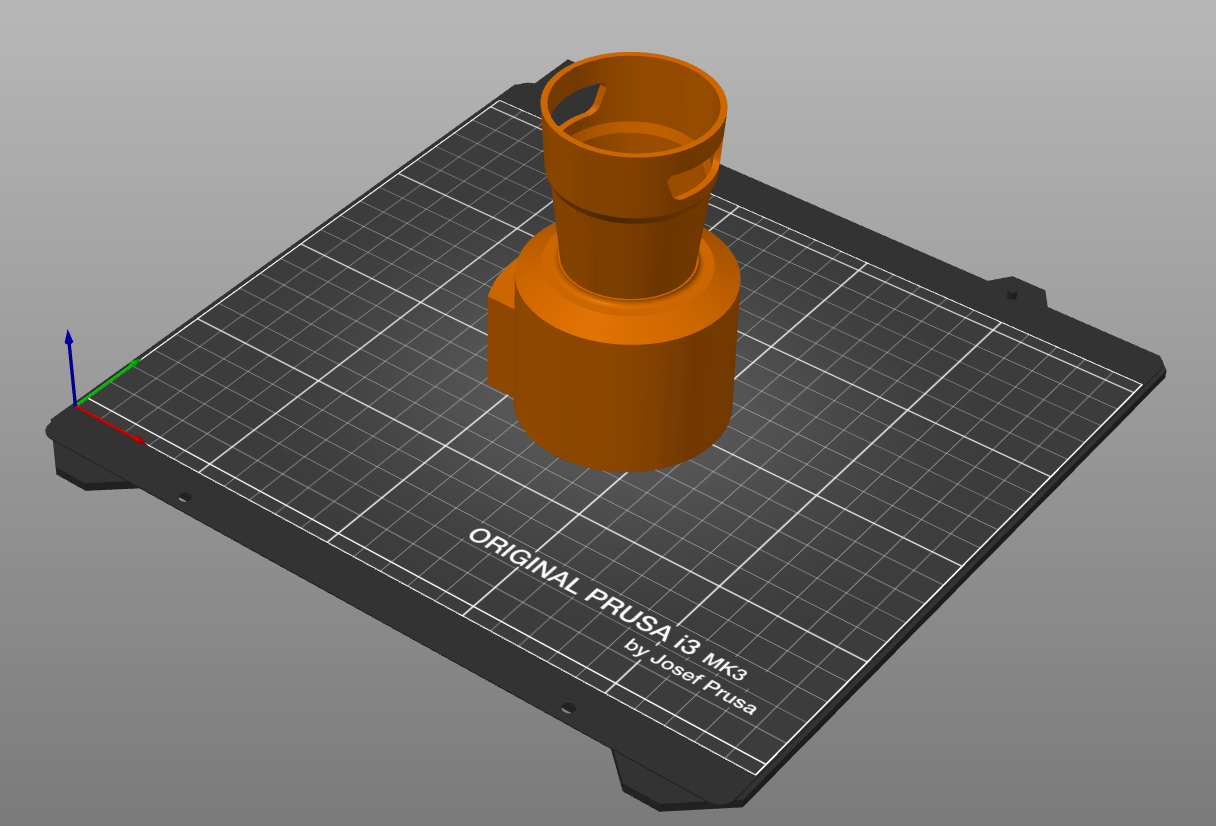Click the screw hole at bed's front-left edge
1216x826 pixels.
pos(184,497)
